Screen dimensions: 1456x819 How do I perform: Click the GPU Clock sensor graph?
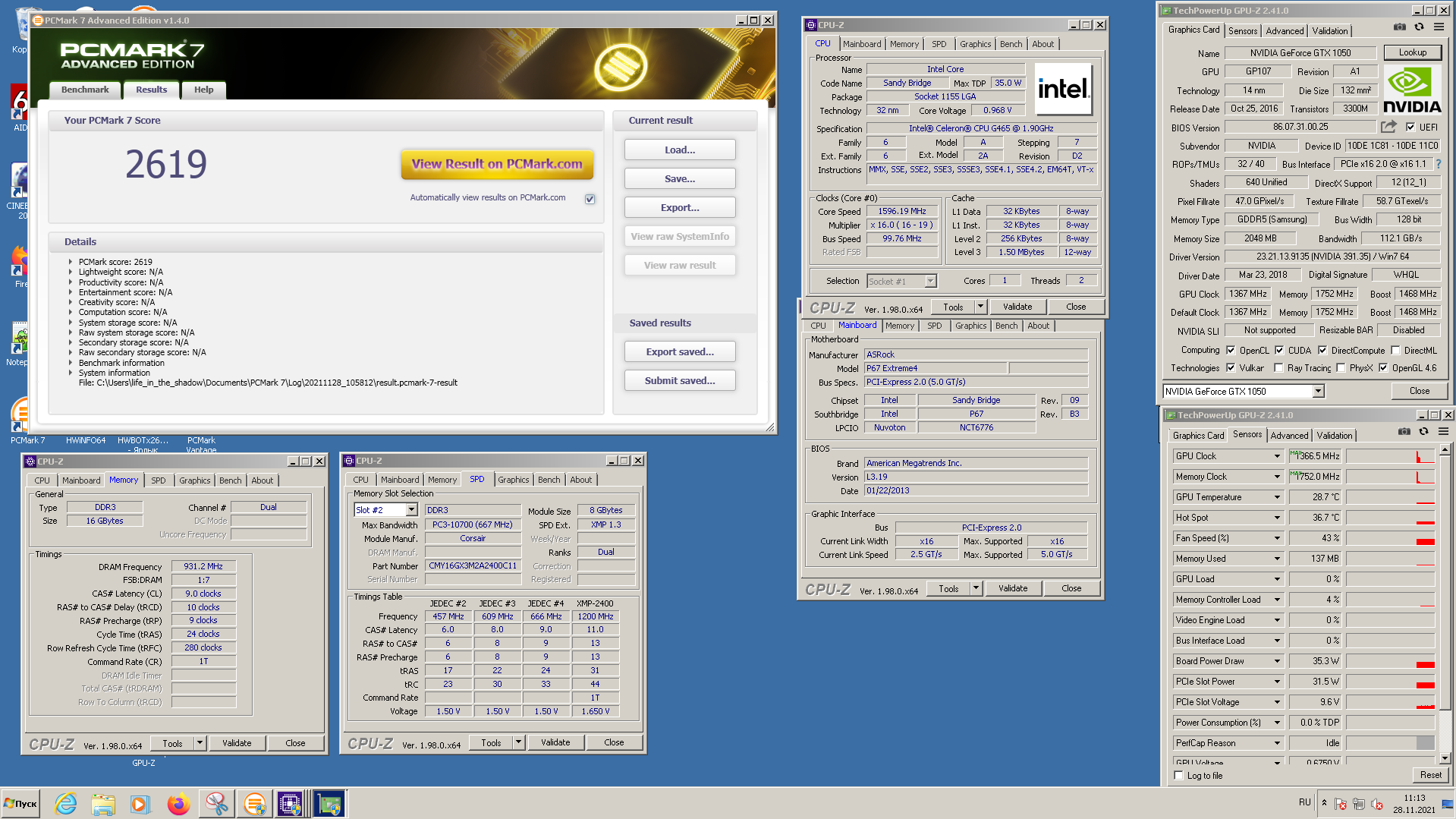tap(1390, 456)
